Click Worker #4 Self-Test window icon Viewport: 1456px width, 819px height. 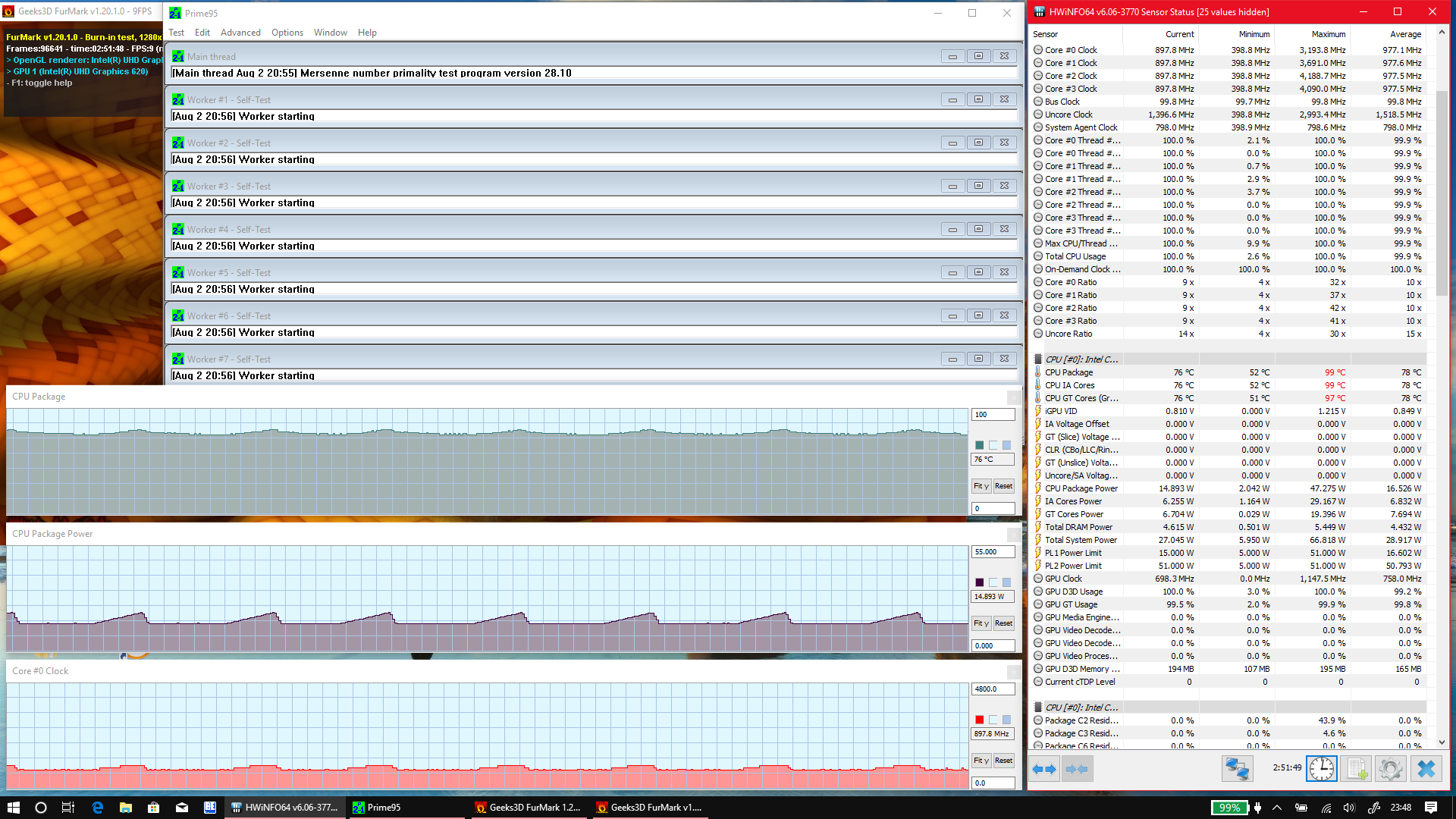click(178, 229)
